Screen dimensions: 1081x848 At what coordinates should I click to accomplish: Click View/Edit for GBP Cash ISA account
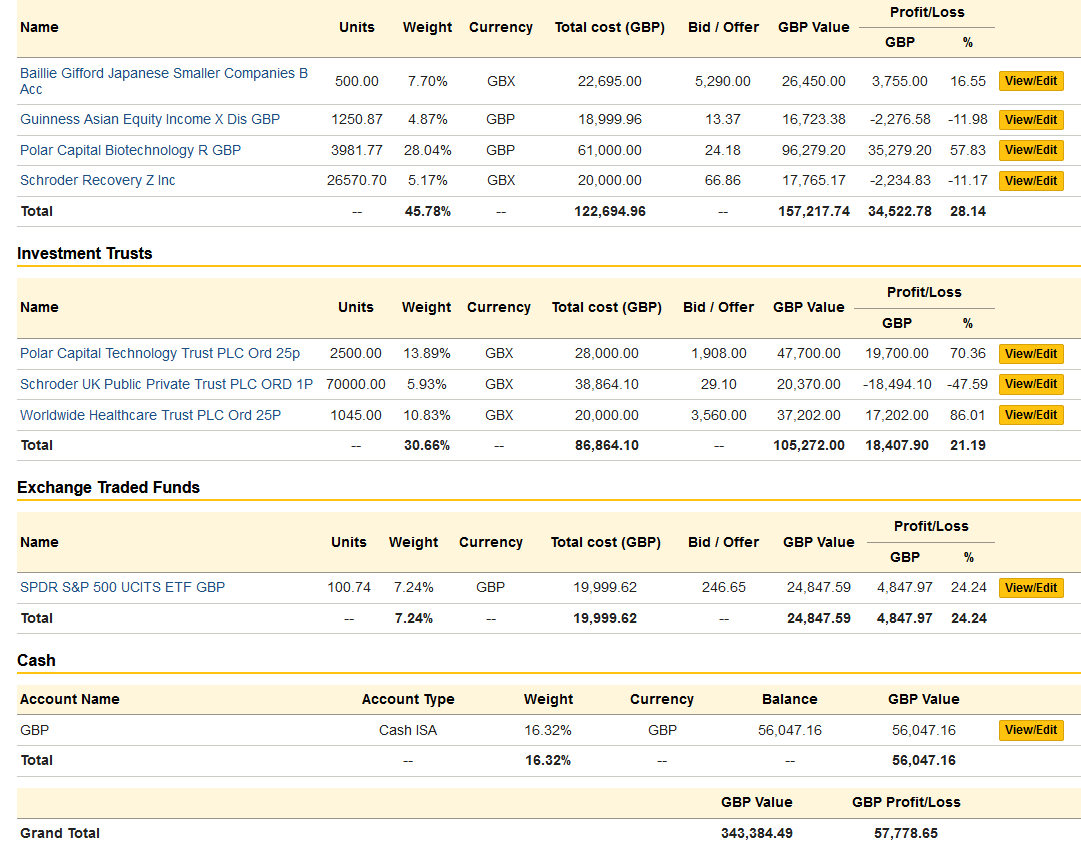click(1031, 730)
